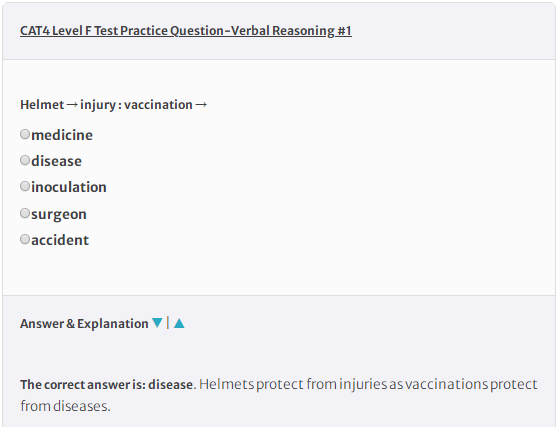Mark accident as the answer

(25, 239)
